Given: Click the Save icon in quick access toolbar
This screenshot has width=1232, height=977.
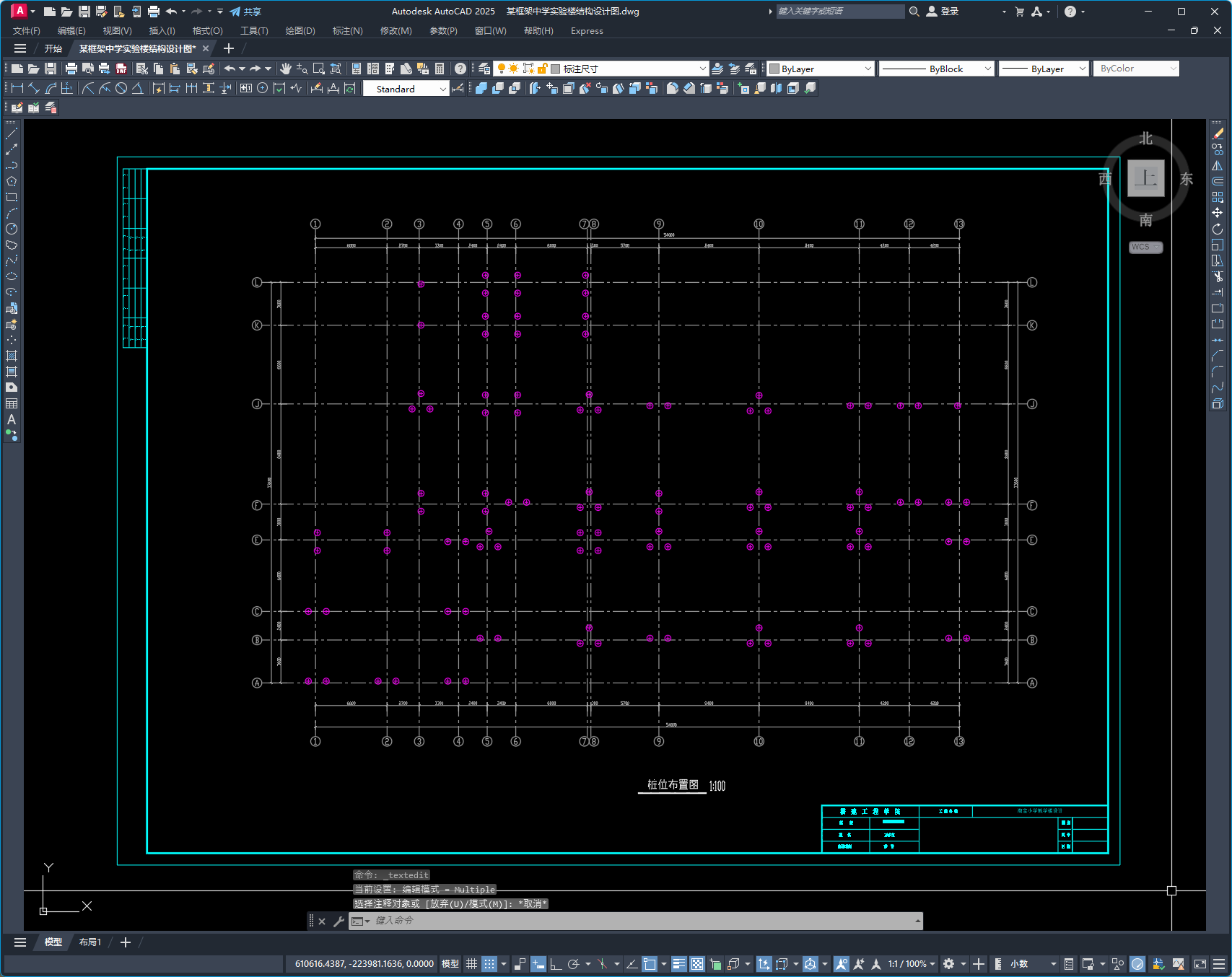Looking at the screenshot, I should [x=84, y=12].
